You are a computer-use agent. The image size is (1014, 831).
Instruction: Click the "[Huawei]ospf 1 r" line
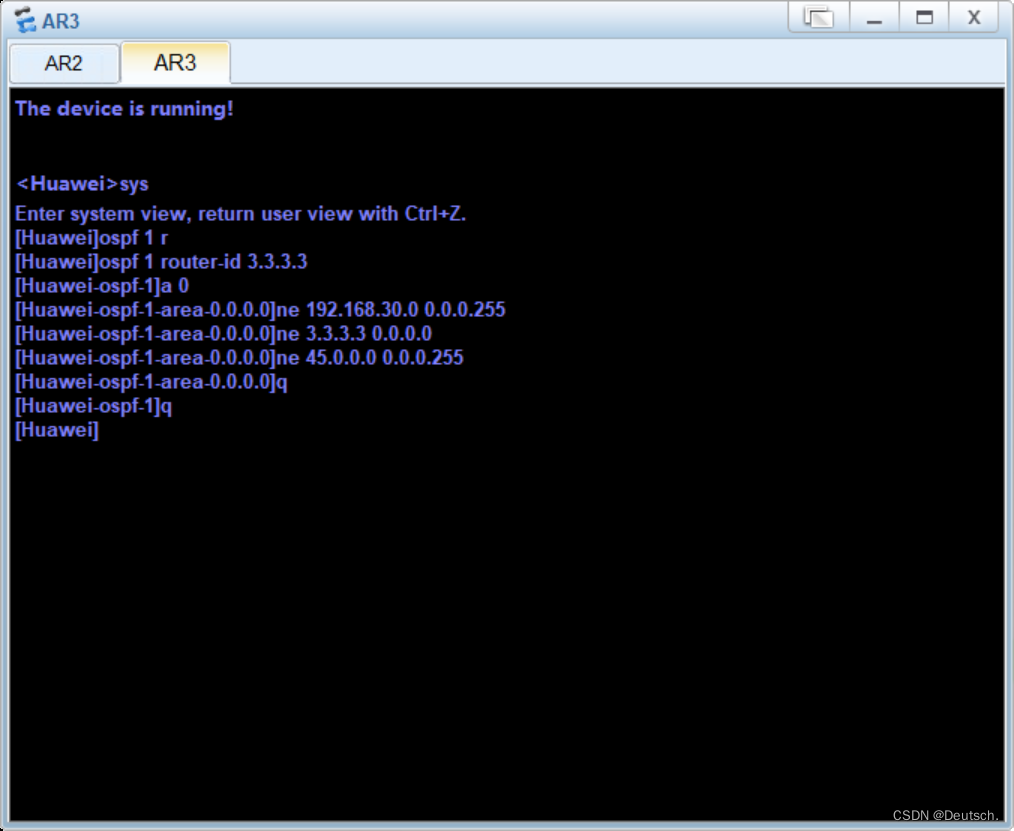click(x=91, y=238)
